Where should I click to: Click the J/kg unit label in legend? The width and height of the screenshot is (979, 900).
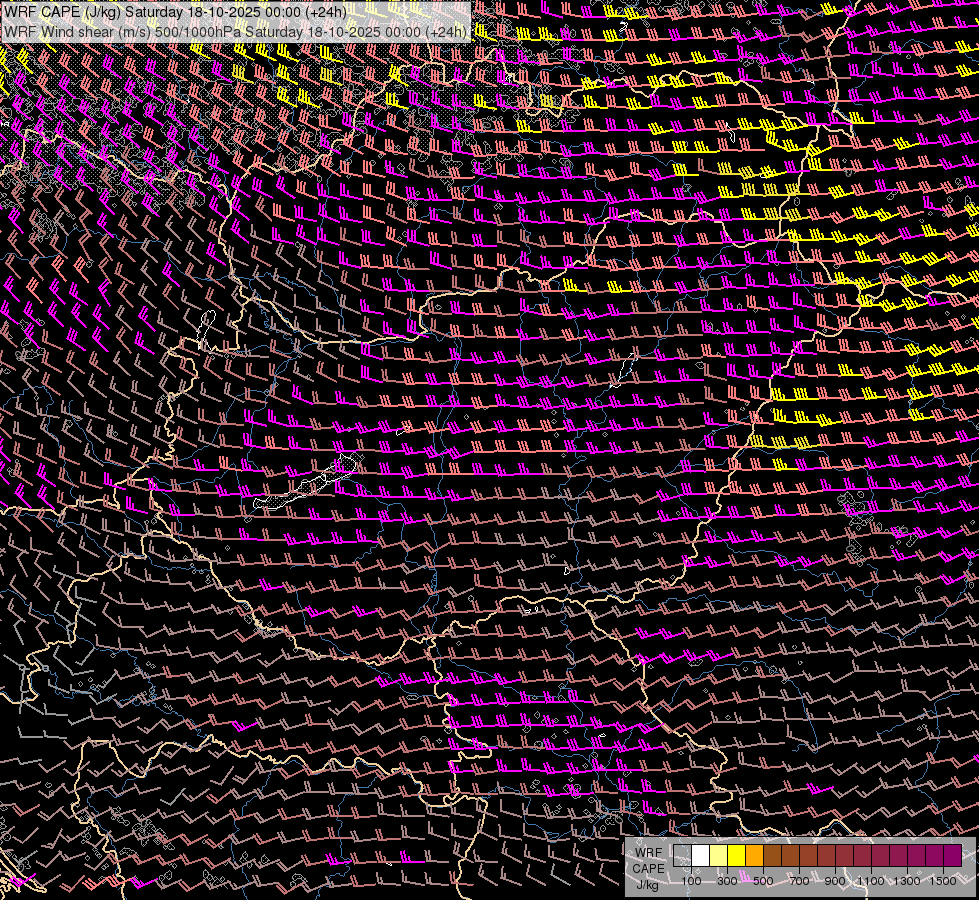click(647, 885)
